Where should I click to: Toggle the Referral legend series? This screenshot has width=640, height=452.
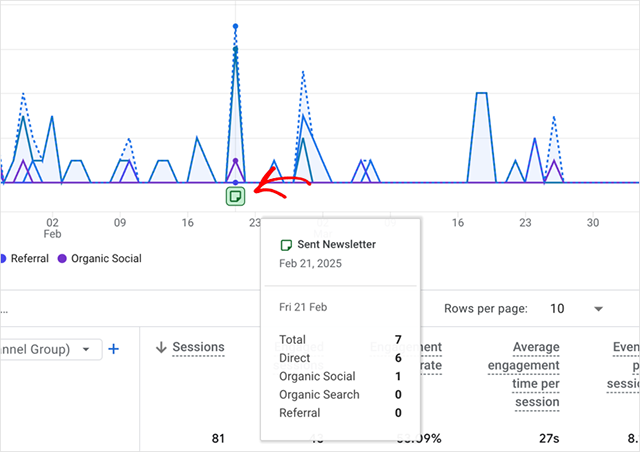(24, 258)
